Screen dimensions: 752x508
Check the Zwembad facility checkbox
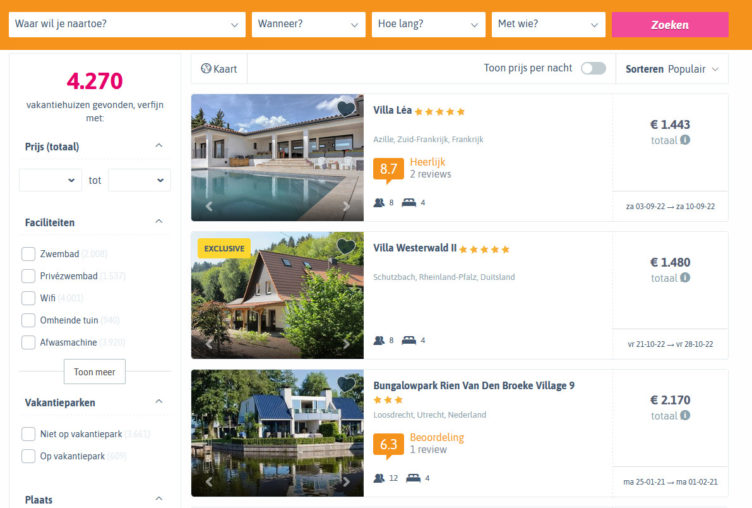click(28, 254)
